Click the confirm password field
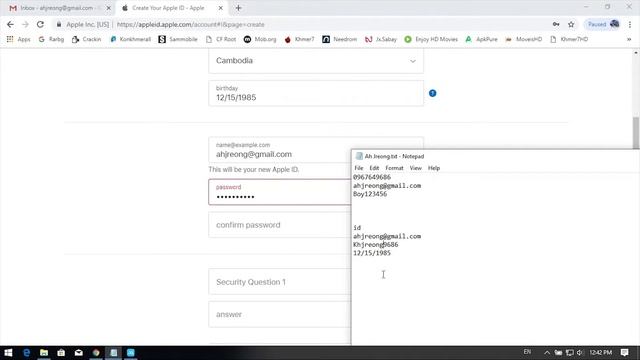The width and height of the screenshot is (640, 360). (280, 225)
